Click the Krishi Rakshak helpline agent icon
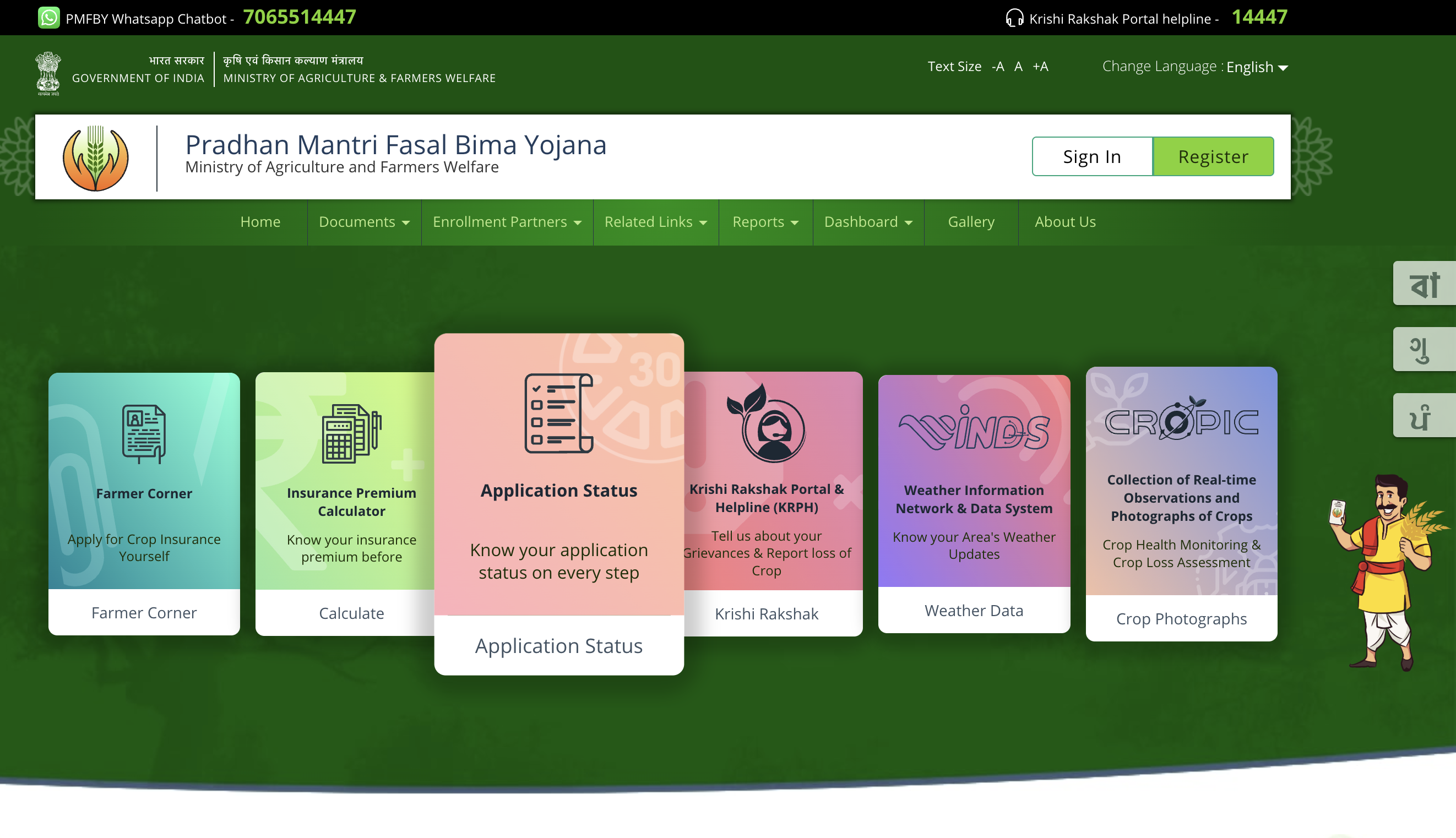The image size is (1456, 838). [767, 423]
